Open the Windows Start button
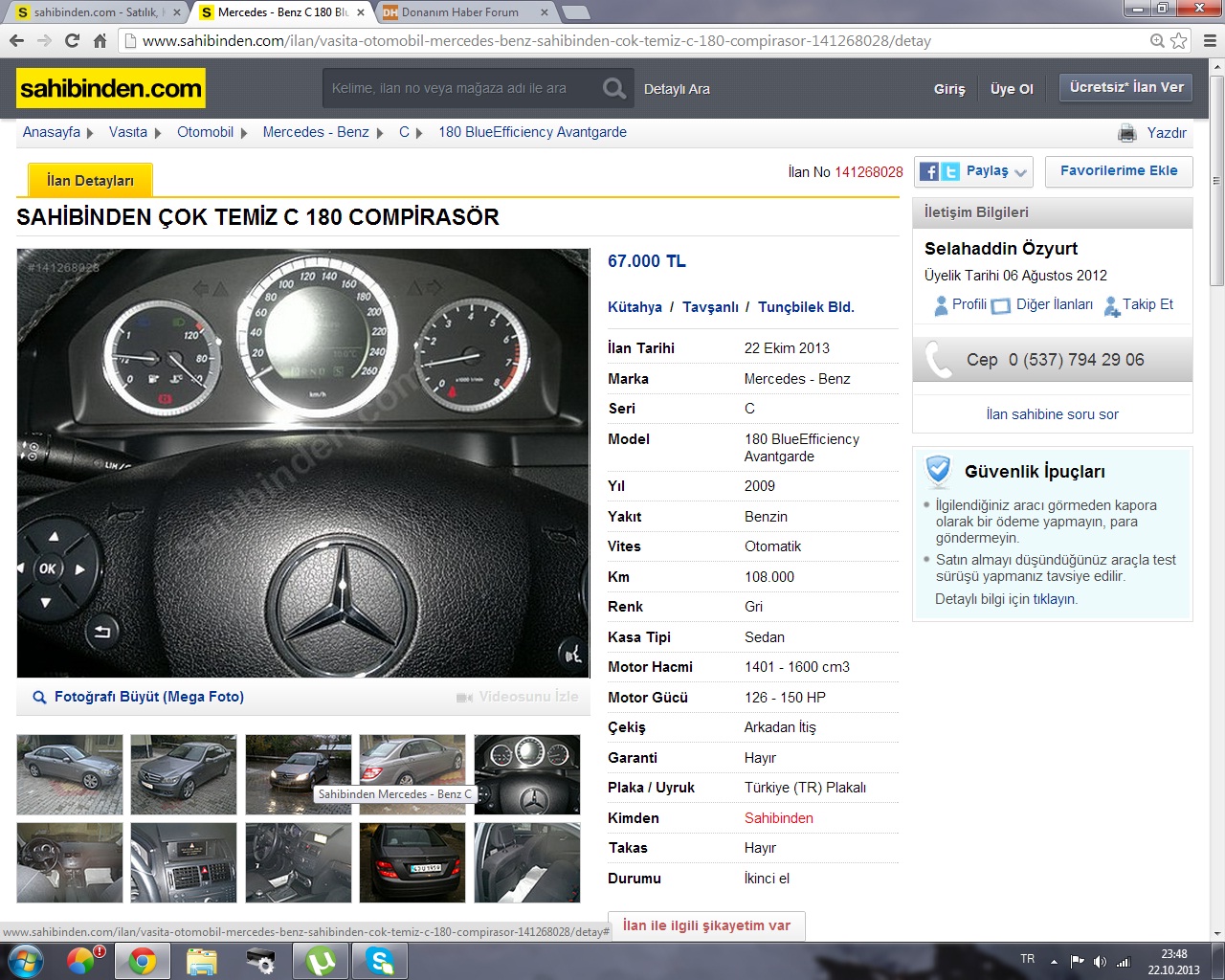 (x=25, y=961)
